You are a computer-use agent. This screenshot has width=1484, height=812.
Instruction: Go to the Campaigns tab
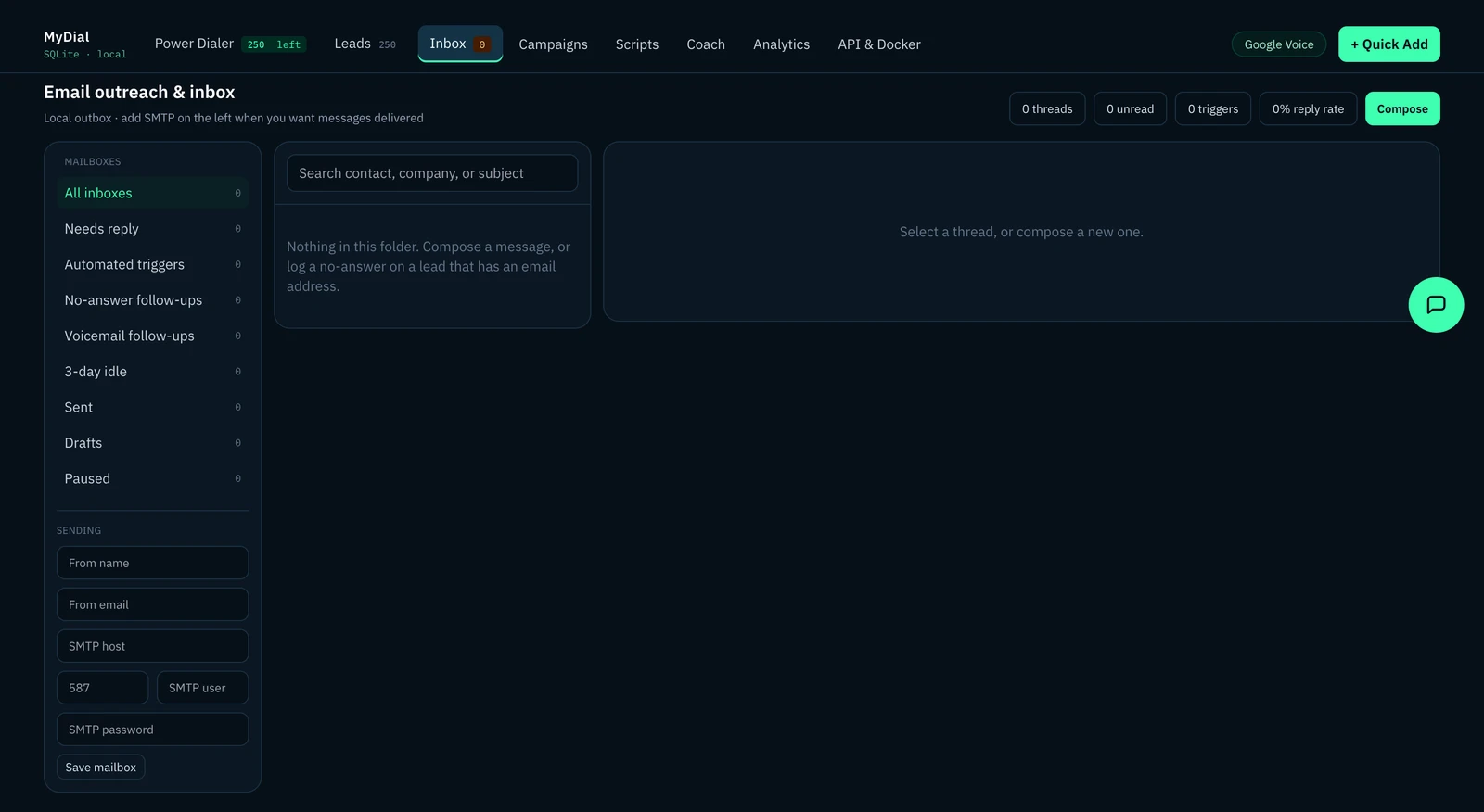[x=553, y=44]
